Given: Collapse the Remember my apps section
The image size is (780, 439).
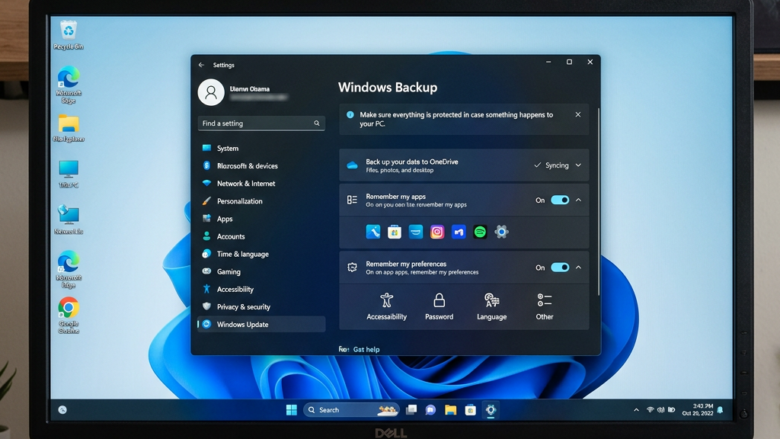Looking at the screenshot, I should pyautogui.click(x=579, y=200).
